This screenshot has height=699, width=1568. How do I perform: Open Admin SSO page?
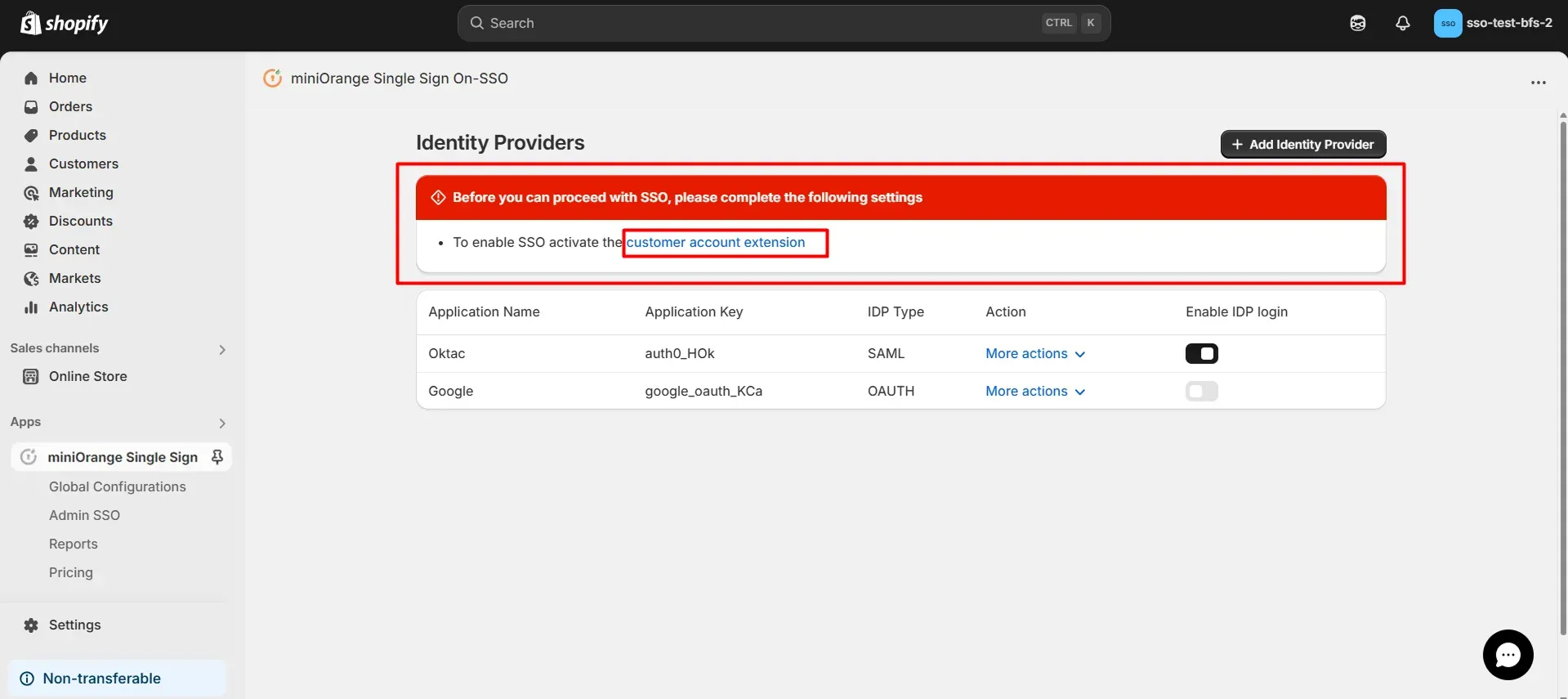[x=84, y=515]
